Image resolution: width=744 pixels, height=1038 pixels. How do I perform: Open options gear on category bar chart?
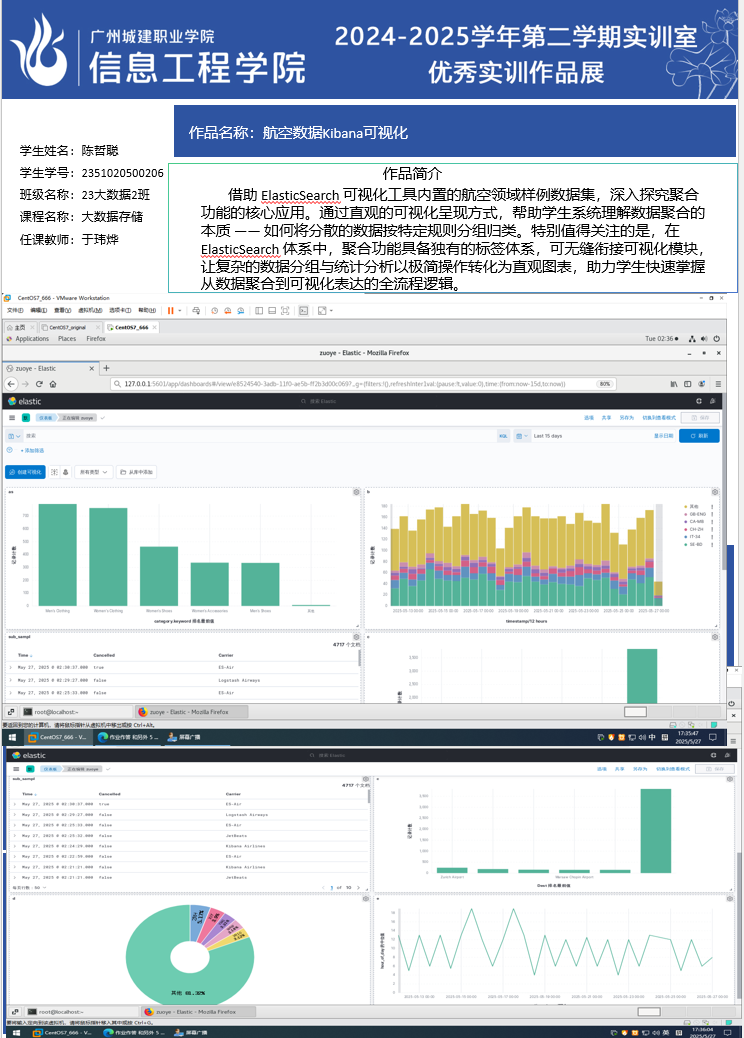pos(355,492)
